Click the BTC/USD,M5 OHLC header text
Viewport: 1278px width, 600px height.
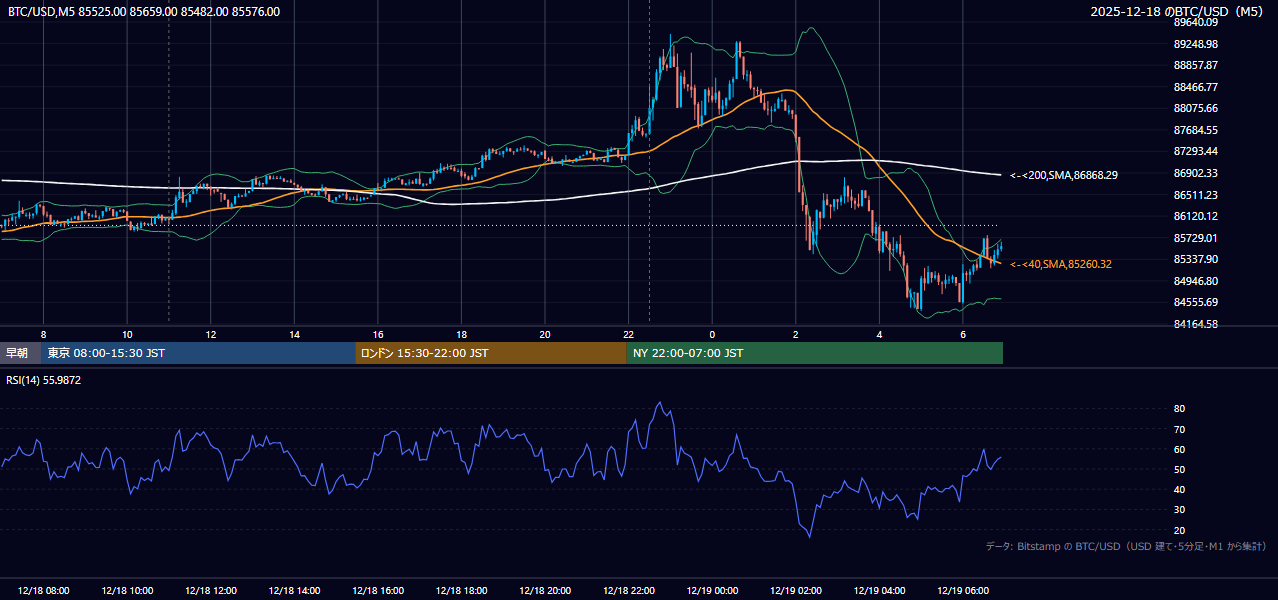144,12
